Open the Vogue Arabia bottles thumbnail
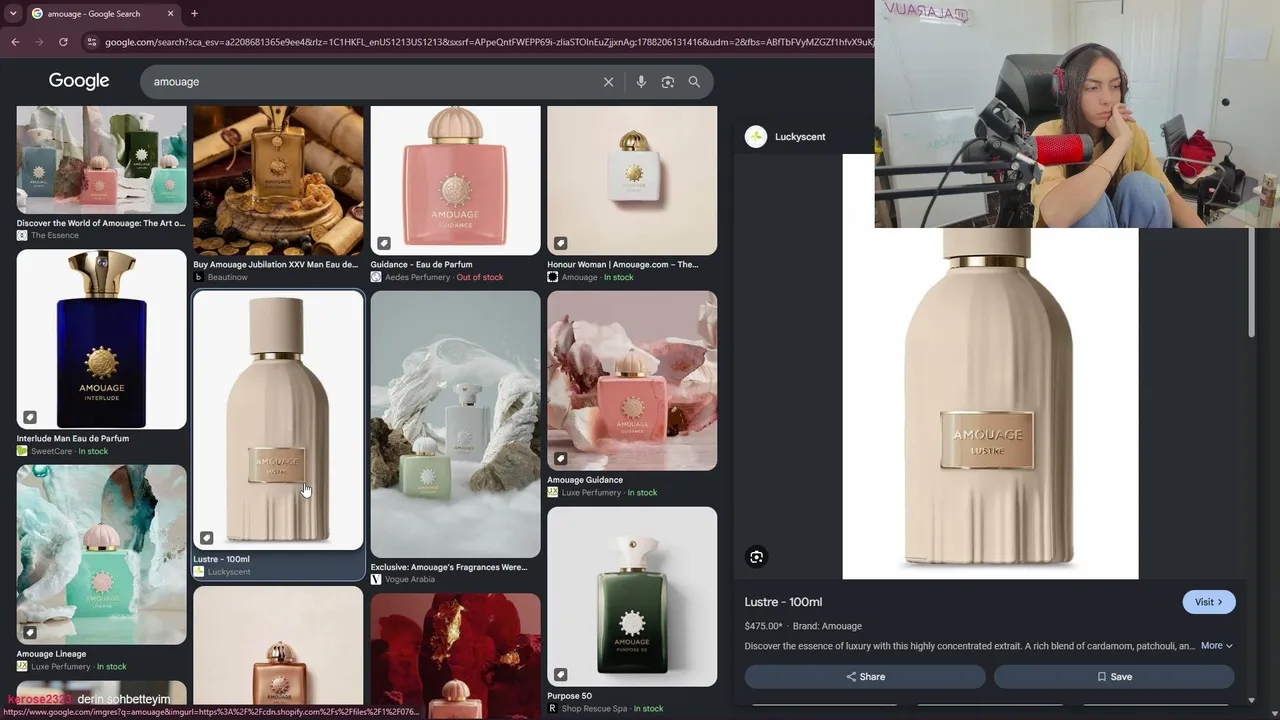The width and height of the screenshot is (1280, 720). click(x=455, y=424)
